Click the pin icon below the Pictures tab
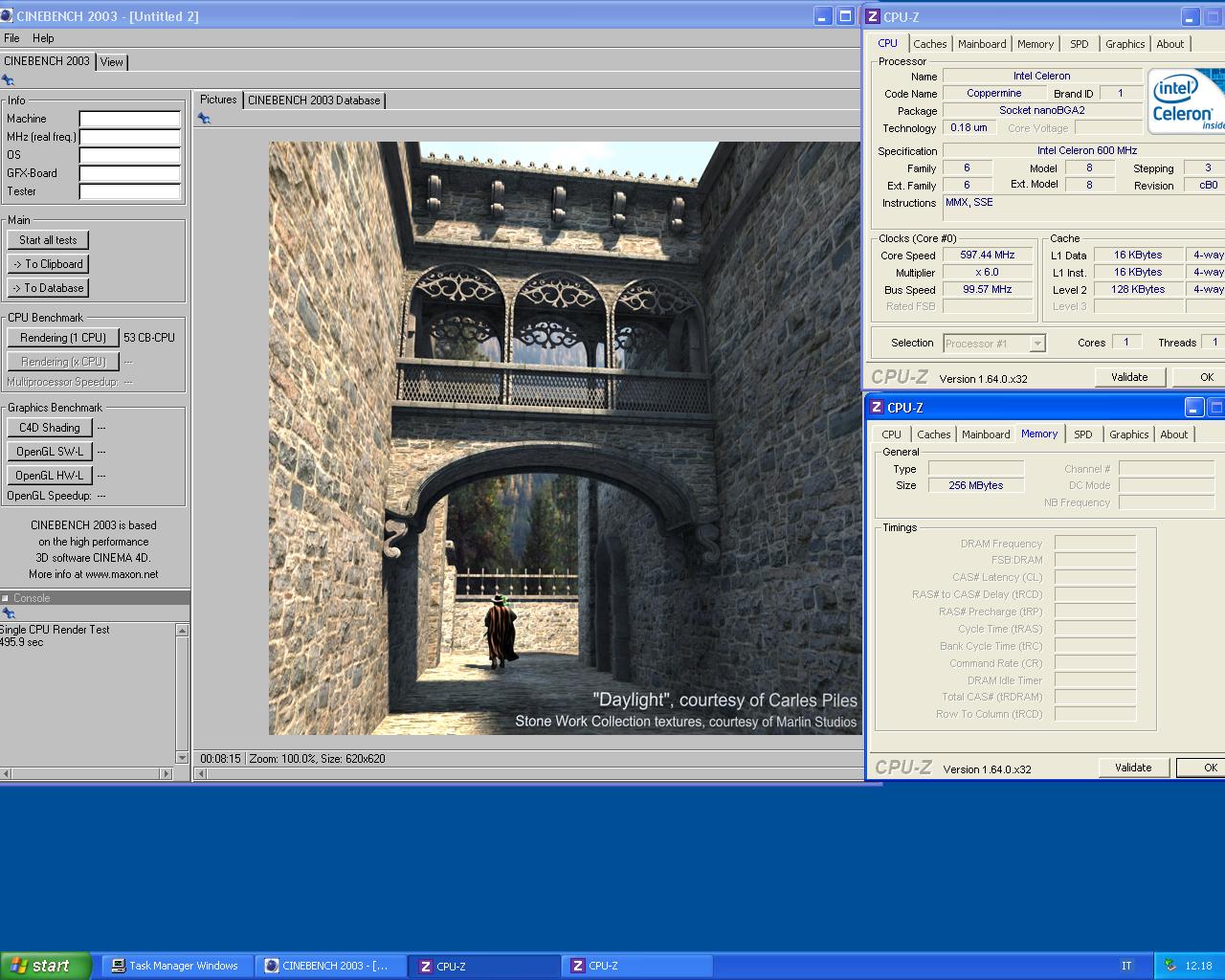Viewport: 1225px width, 980px height. point(204,119)
